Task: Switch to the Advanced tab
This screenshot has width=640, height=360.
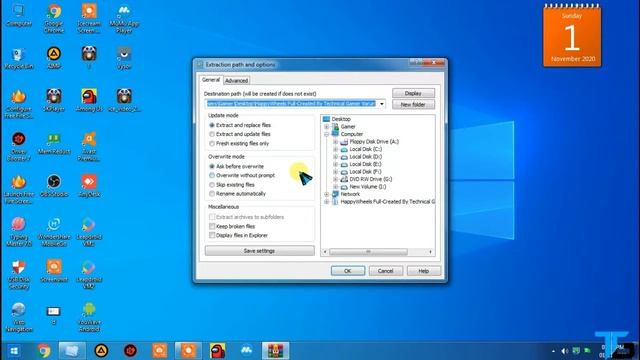Action: pyautogui.click(x=236, y=80)
